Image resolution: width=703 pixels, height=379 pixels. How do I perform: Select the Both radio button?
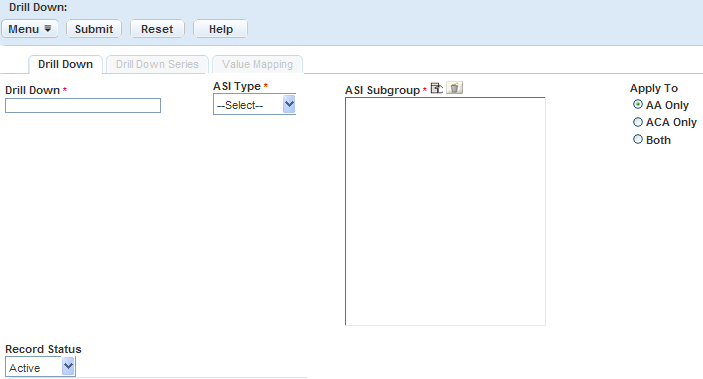[638, 139]
